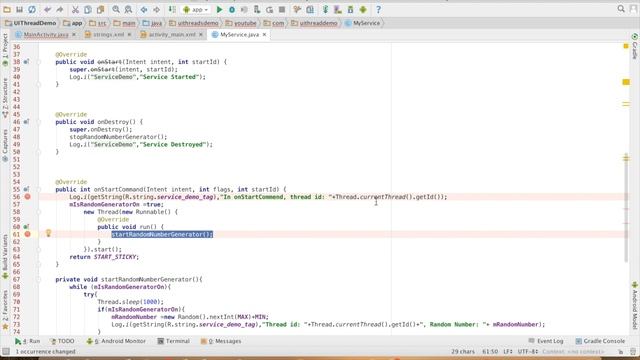This screenshot has width=640, height=360.
Task: Open the Project tool window
Action: [5, 49]
